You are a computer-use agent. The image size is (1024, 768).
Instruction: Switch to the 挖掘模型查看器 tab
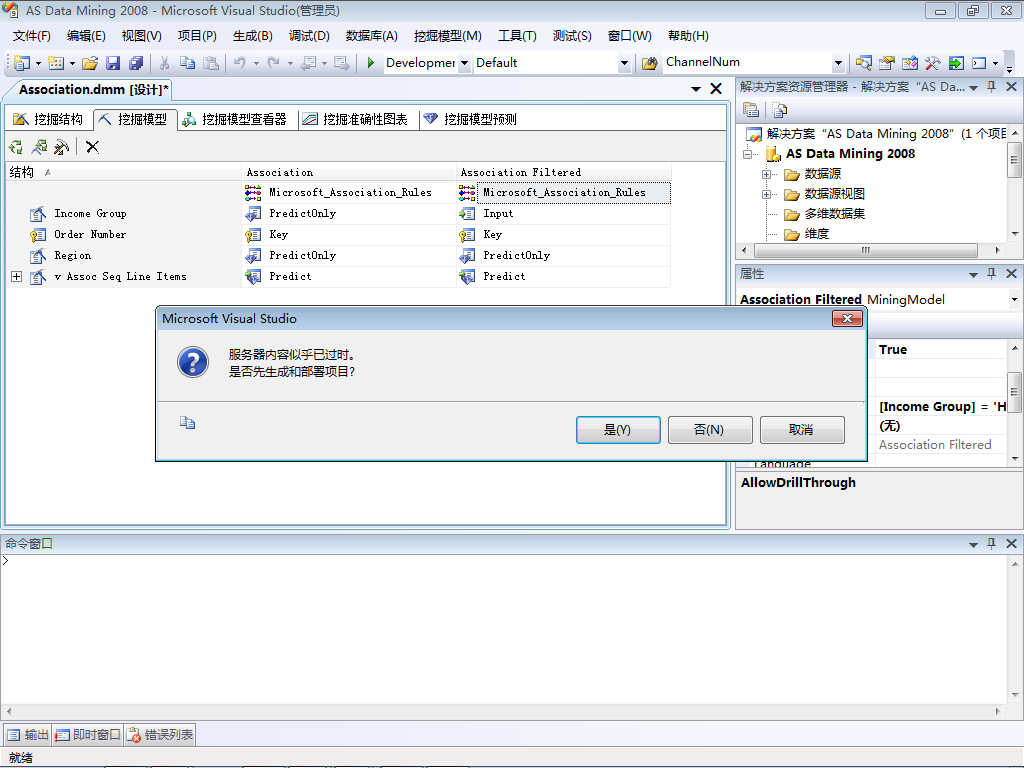tap(234, 120)
